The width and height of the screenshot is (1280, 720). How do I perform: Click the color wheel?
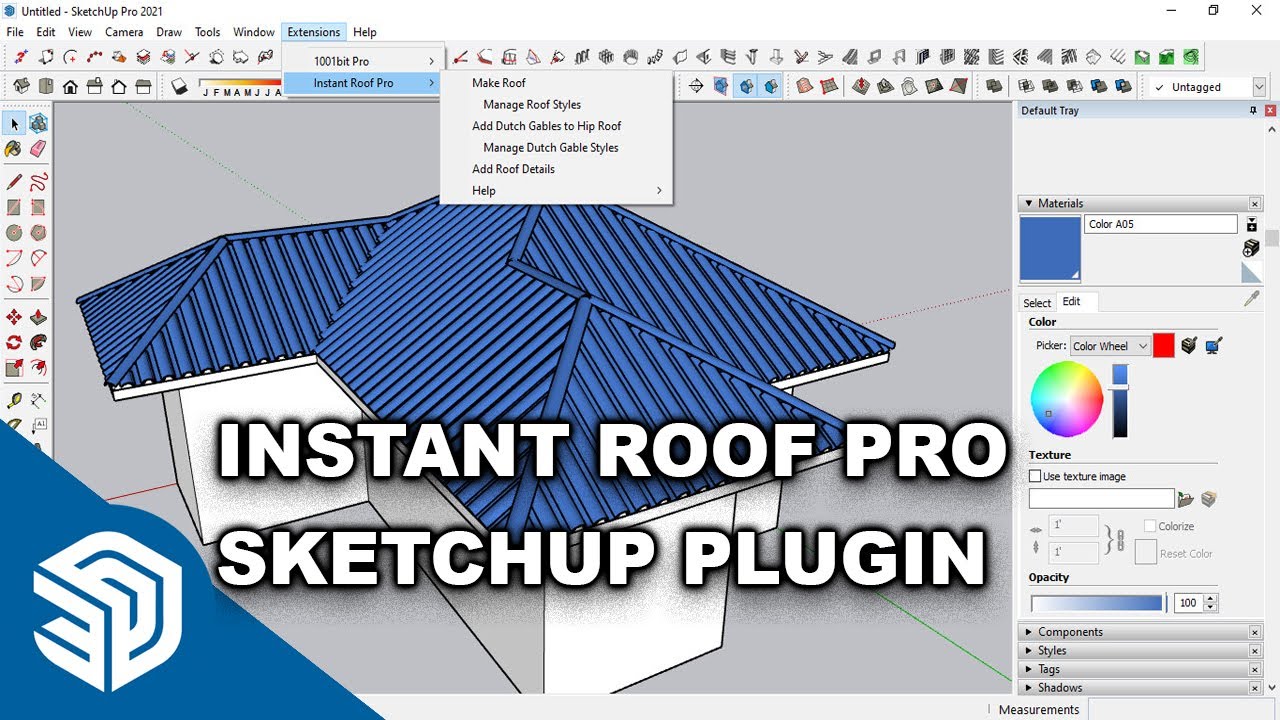click(x=1067, y=397)
